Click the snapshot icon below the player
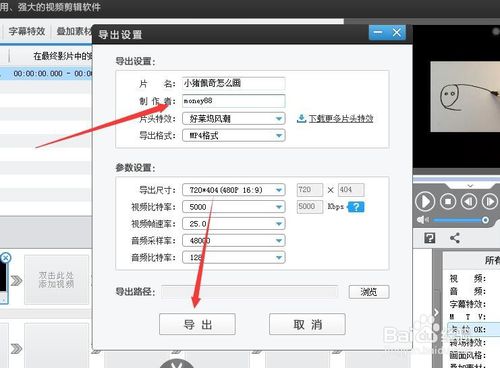Screen dimensions: 500x368 click(430, 238)
